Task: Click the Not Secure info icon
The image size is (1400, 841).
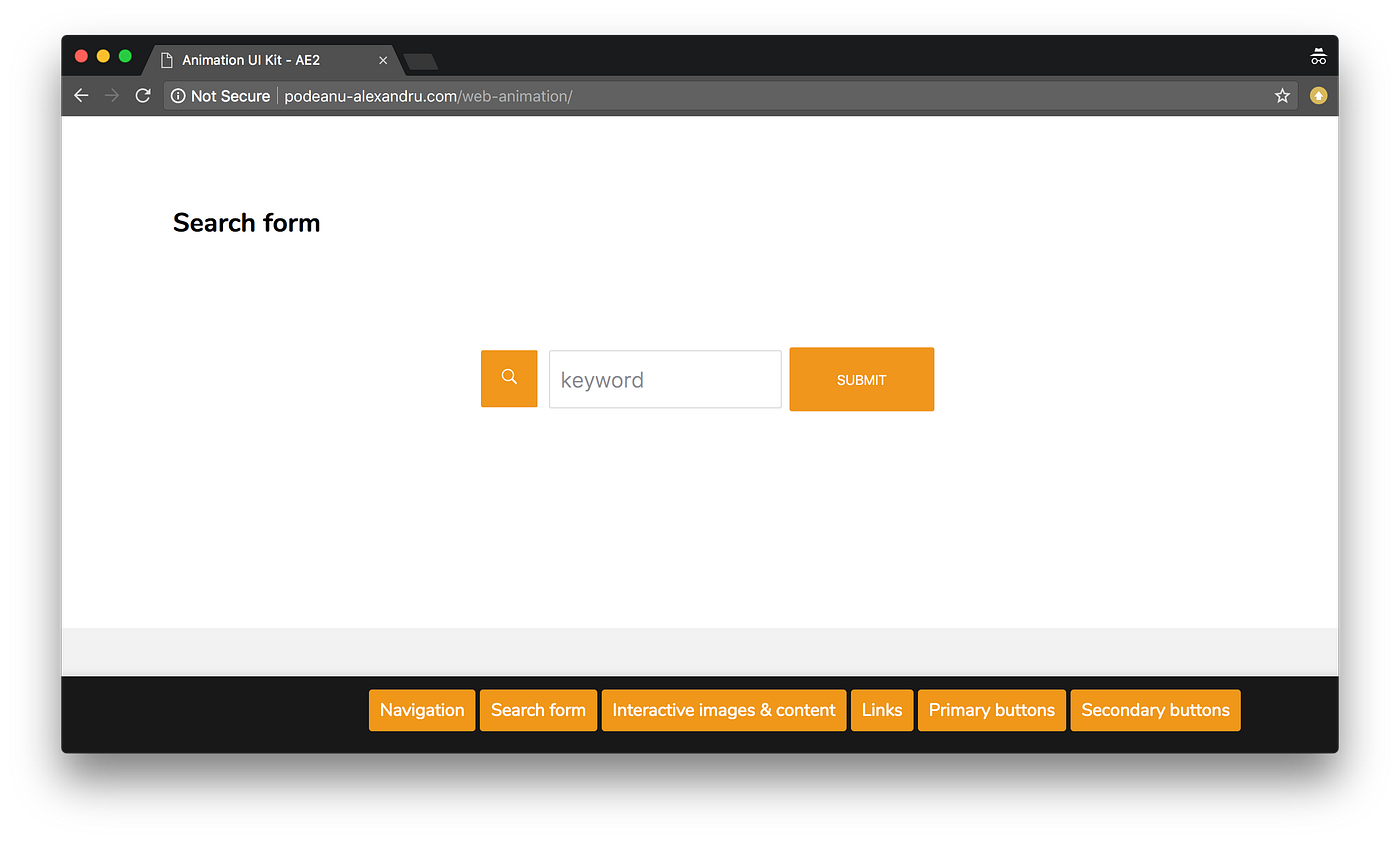Action: pos(178,95)
